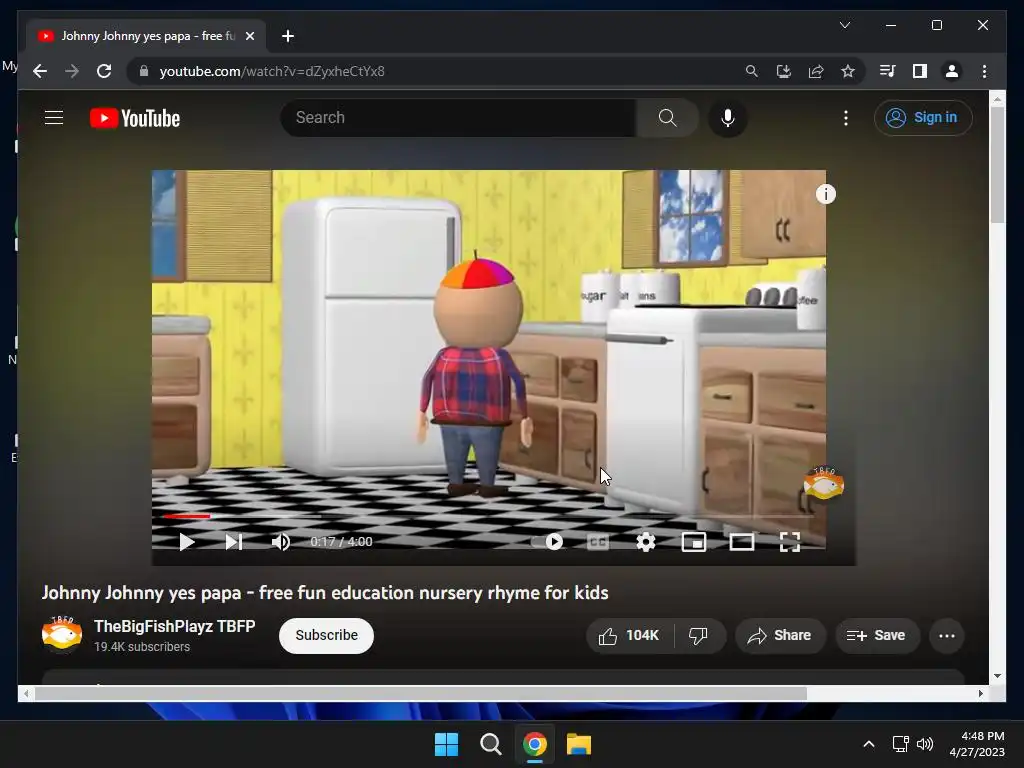Open the tab search chevron
Viewport: 1024px width, 768px height.
pos(844,25)
